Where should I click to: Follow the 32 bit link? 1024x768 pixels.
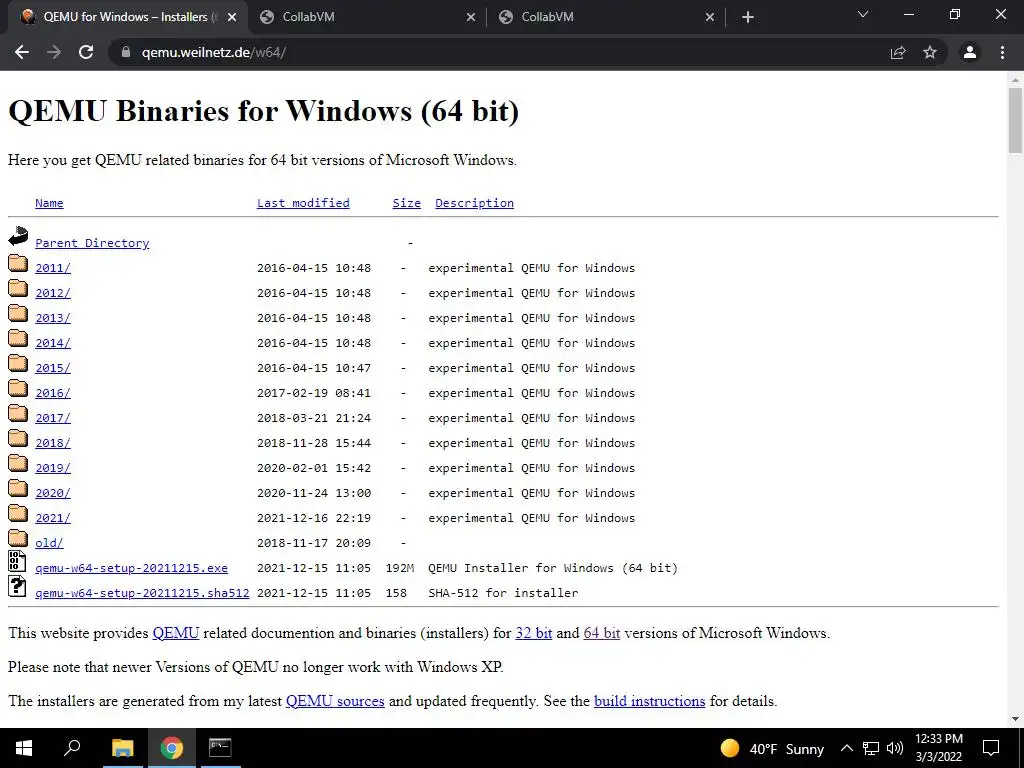pos(534,633)
